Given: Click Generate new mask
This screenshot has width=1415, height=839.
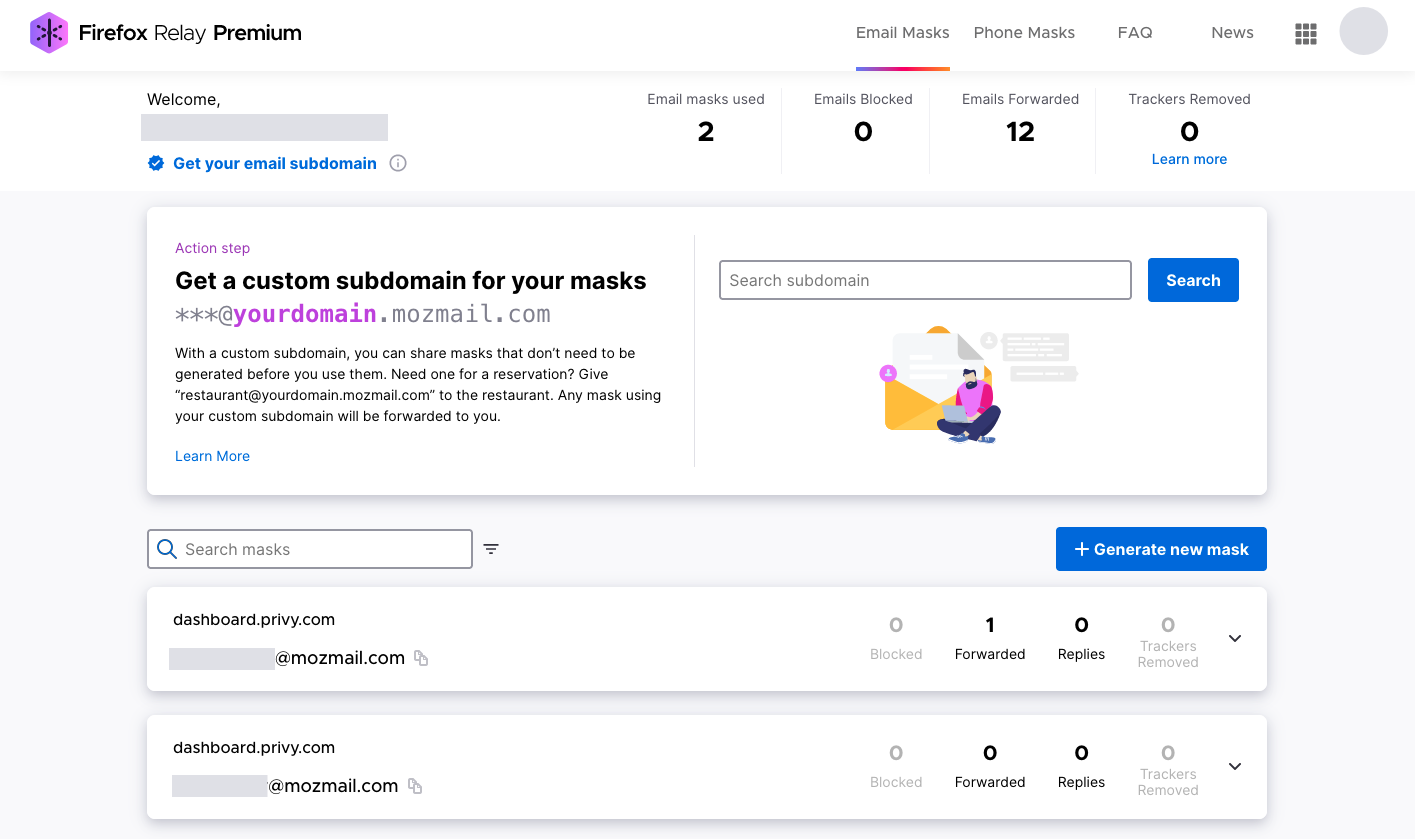Looking at the screenshot, I should click(1160, 549).
